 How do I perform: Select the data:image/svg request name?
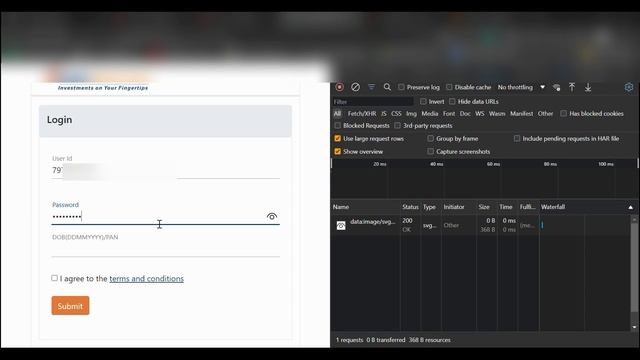click(x=373, y=222)
